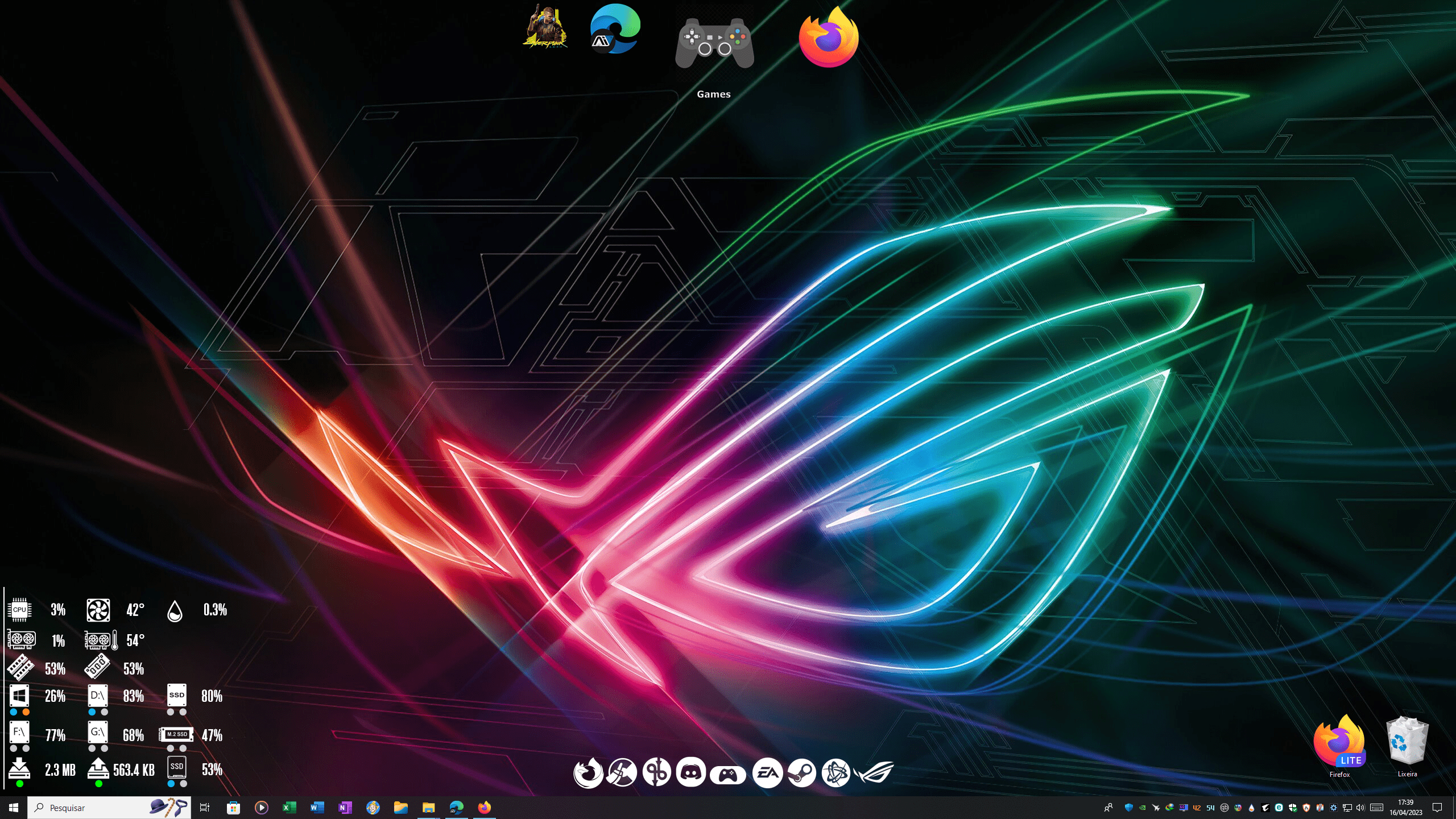Viewport: 1456px width, 819px height.
Task: Open Windows Security tray icon
Action: pos(1293,808)
